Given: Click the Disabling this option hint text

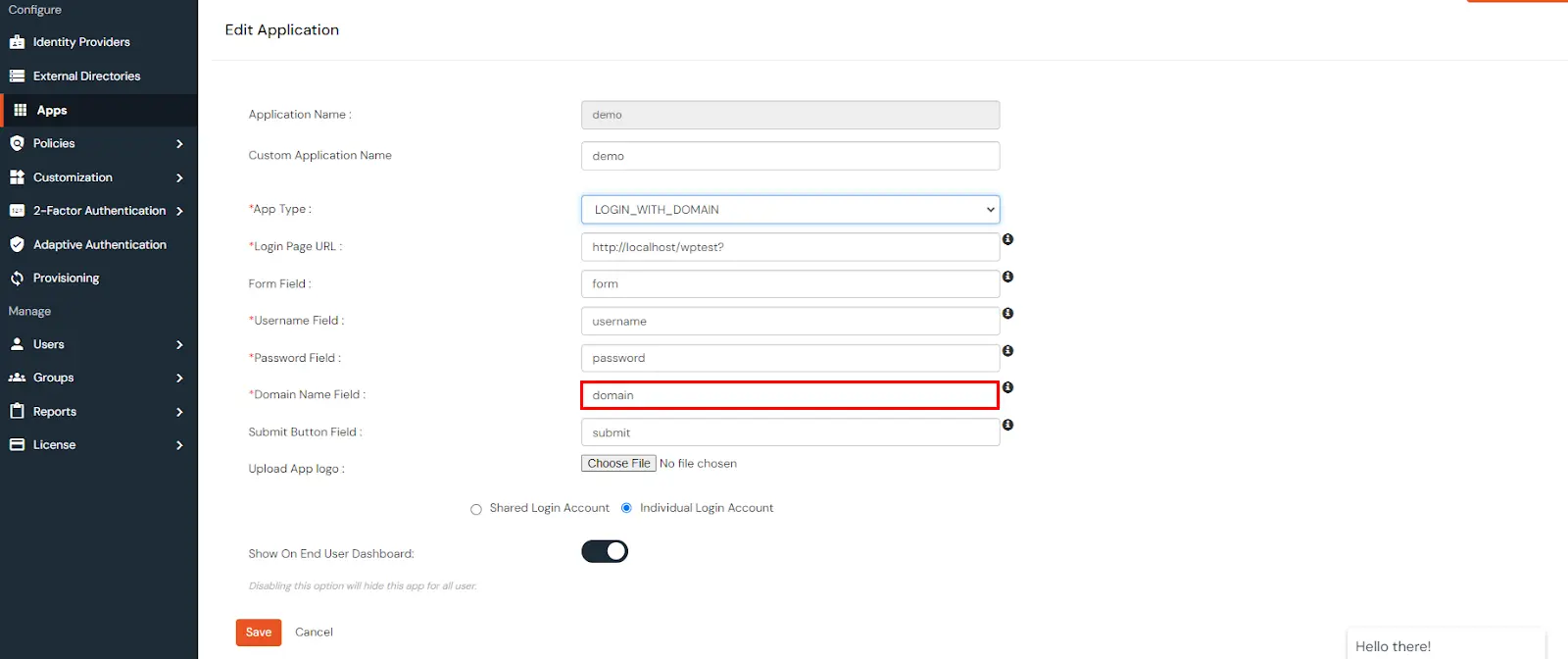Looking at the screenshot, I should coord(363,585).
